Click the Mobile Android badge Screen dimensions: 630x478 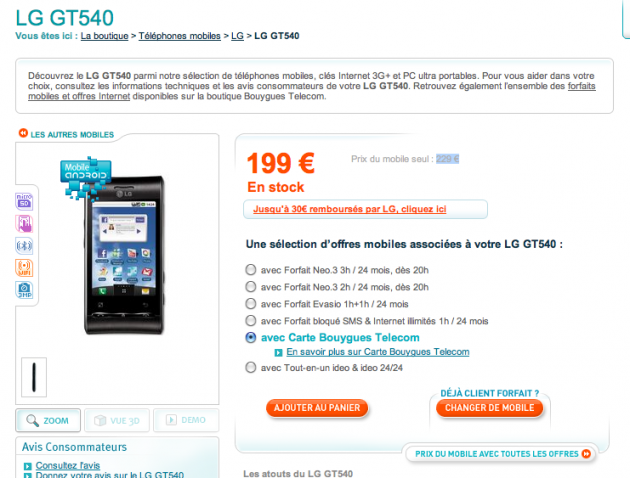tap(86, 178)
